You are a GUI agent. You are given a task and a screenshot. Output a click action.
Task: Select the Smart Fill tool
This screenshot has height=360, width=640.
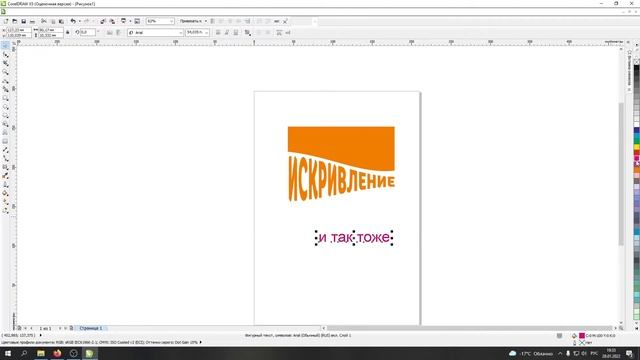(x=5, y=89)
